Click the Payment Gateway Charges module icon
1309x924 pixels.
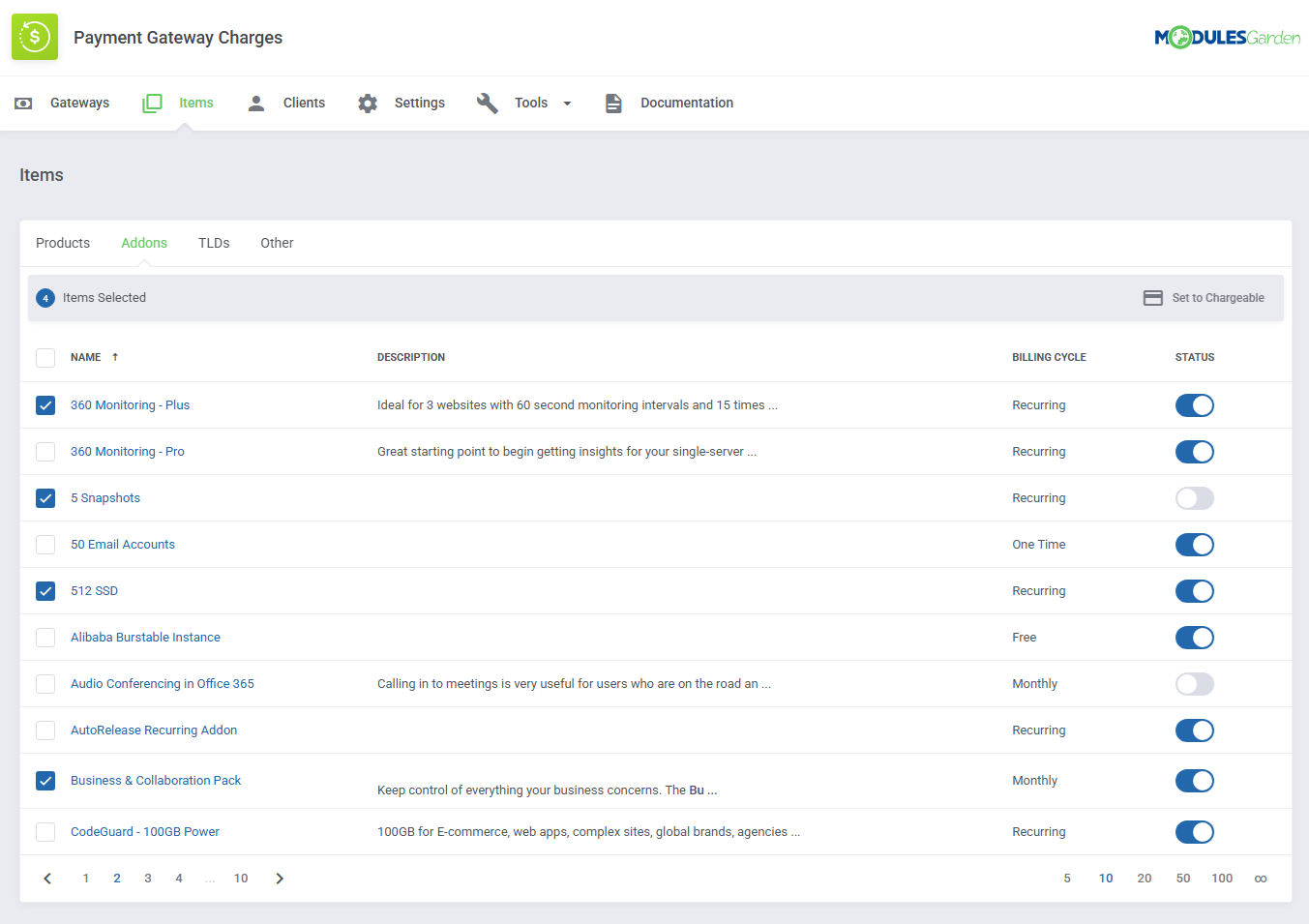(x=35, y=37)
